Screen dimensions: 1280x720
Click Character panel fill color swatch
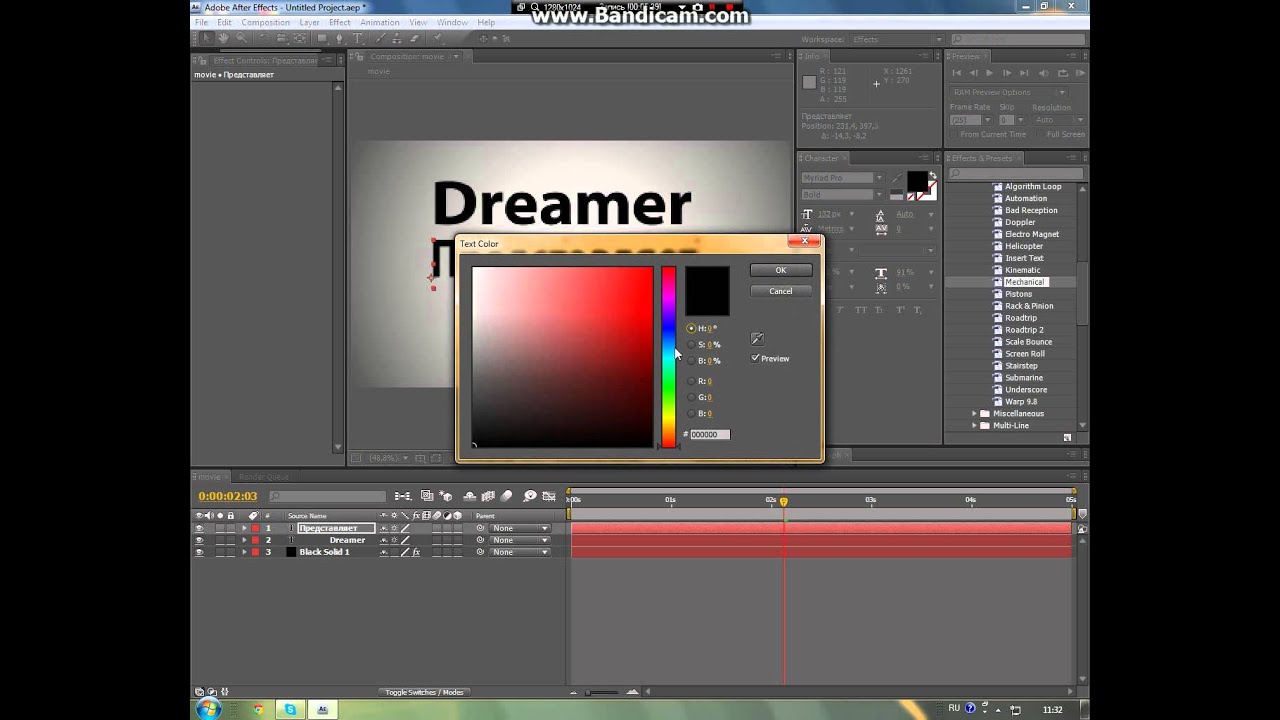917,182
